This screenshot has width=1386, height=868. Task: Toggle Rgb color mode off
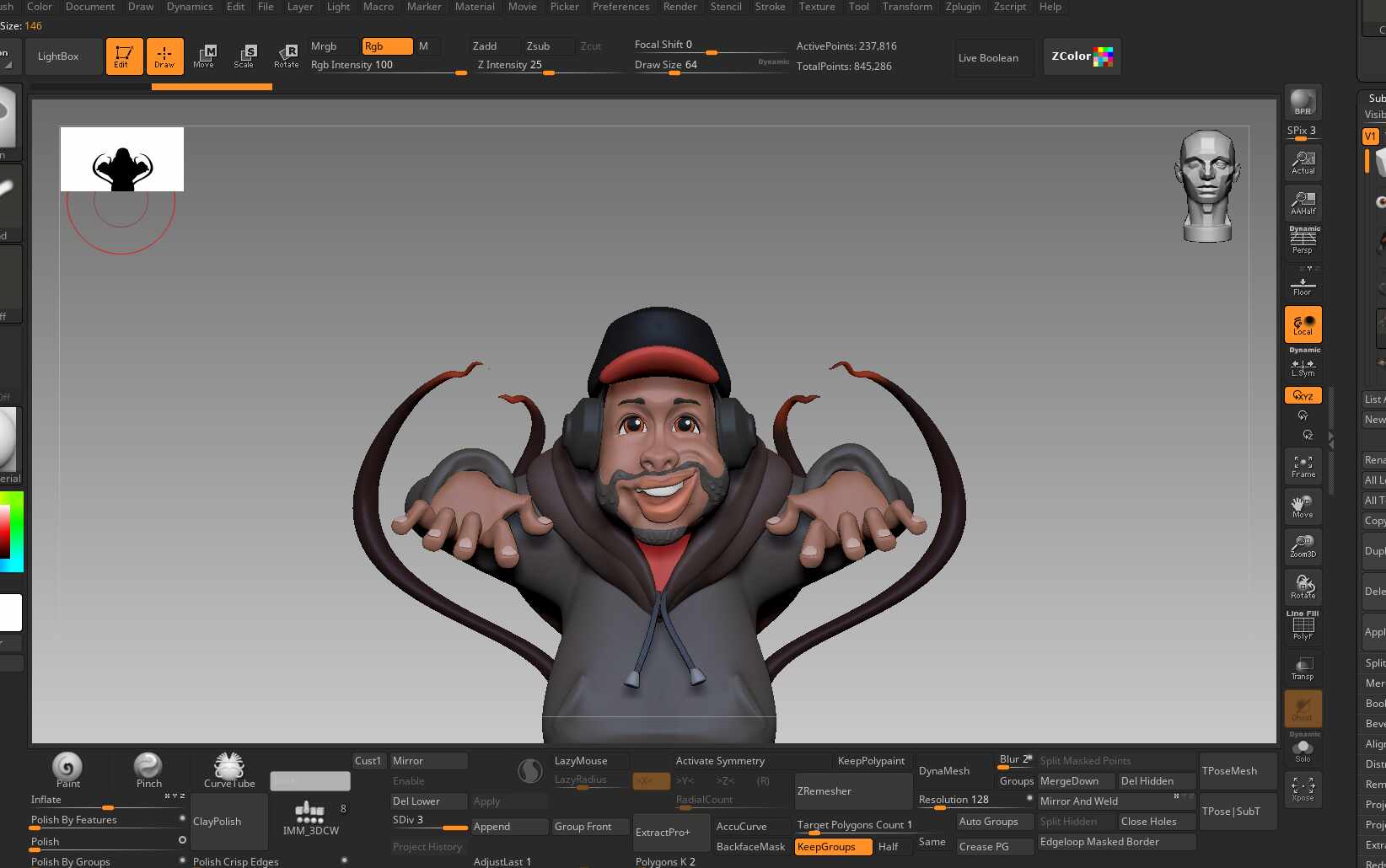387,46
